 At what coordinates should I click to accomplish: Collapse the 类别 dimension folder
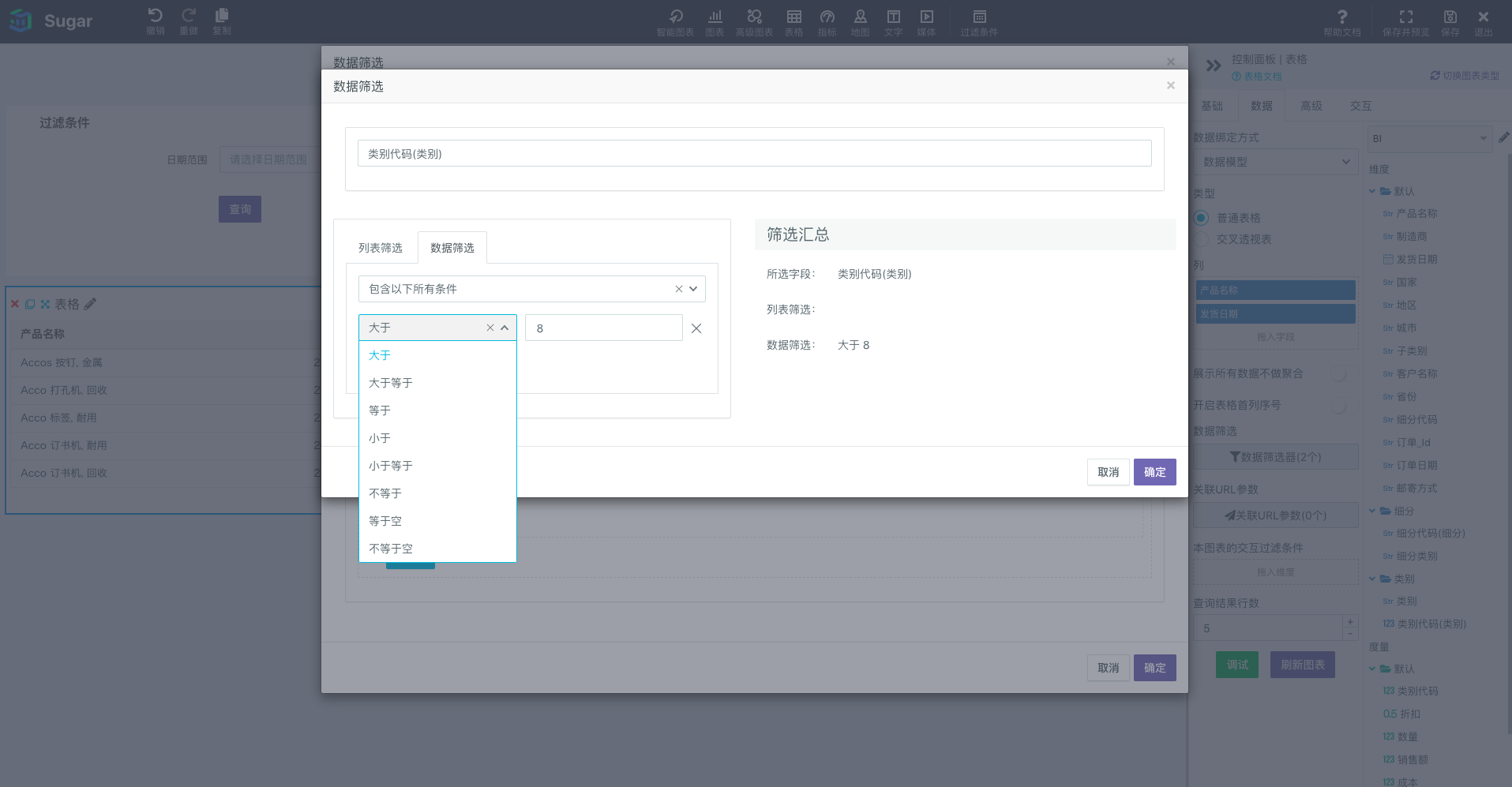[x=1372, y=579]
